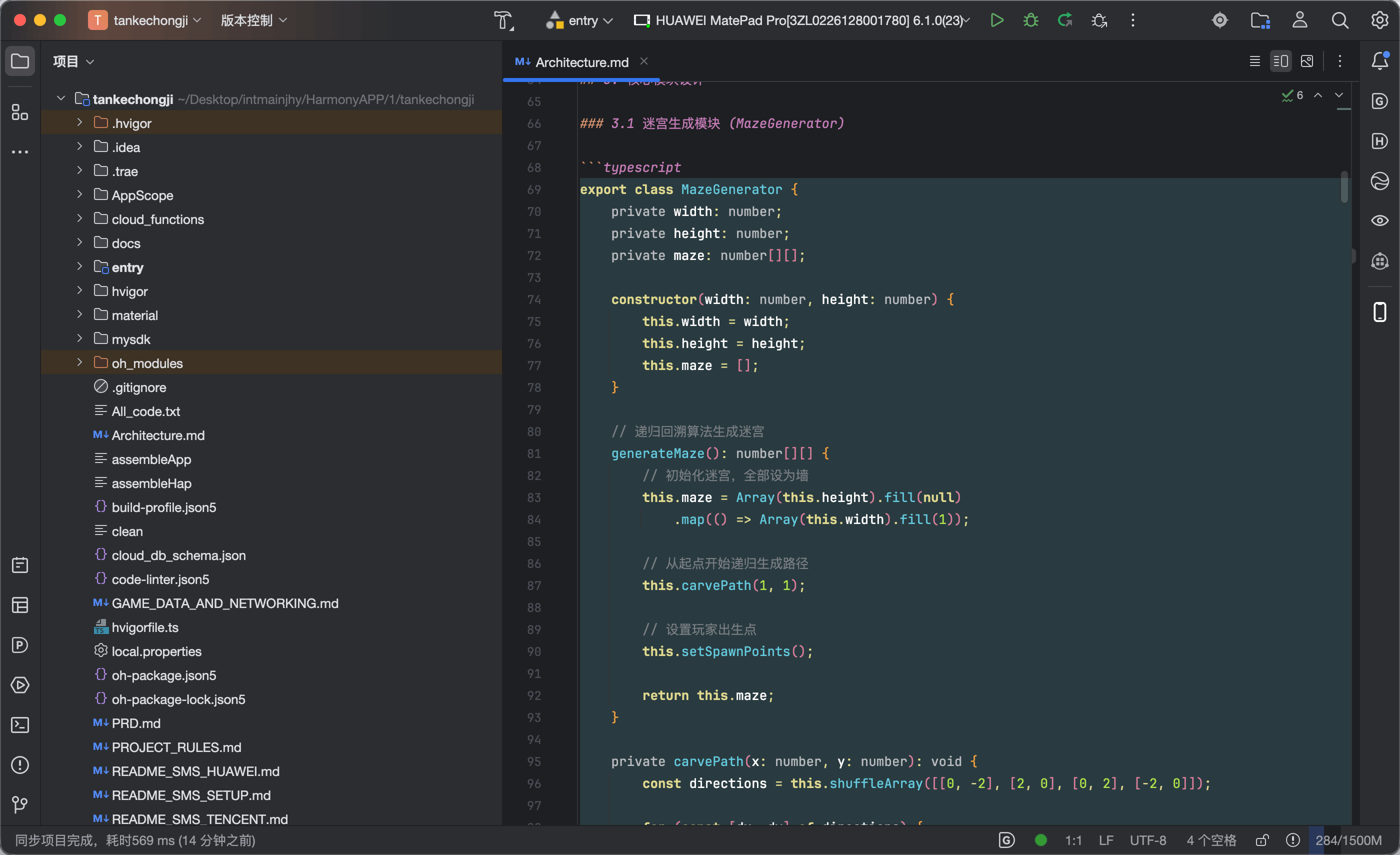
Task: Click the target locate icon in top toolbar
Action: [x=1219, y=20]
